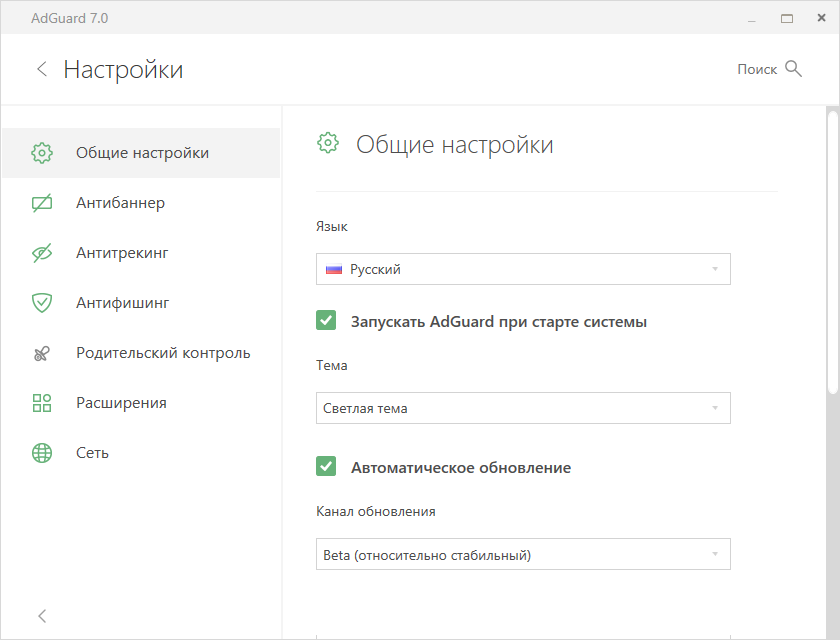Click the vertical scrollbar thumb
This screenshot has height=640, width=840.
pyautogui.click(x=832, y=252)
